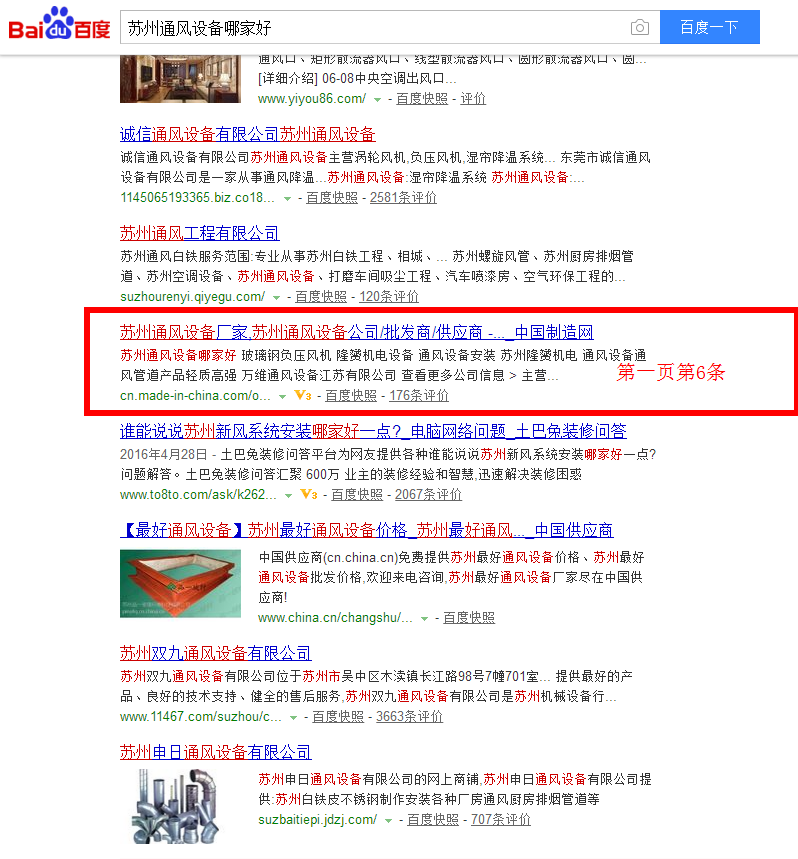
Task: Open 苏州双九通风设备有限公司 result title
Action: [x=216, y=654]
